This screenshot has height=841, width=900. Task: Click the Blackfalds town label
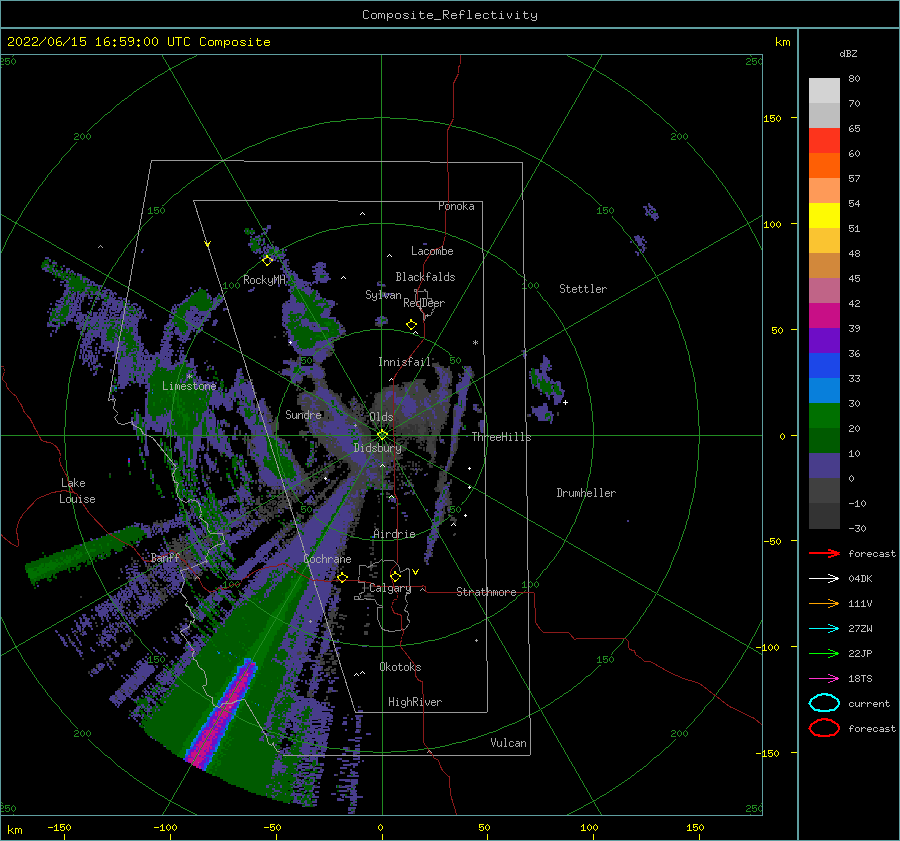click(x=425, y=277)
